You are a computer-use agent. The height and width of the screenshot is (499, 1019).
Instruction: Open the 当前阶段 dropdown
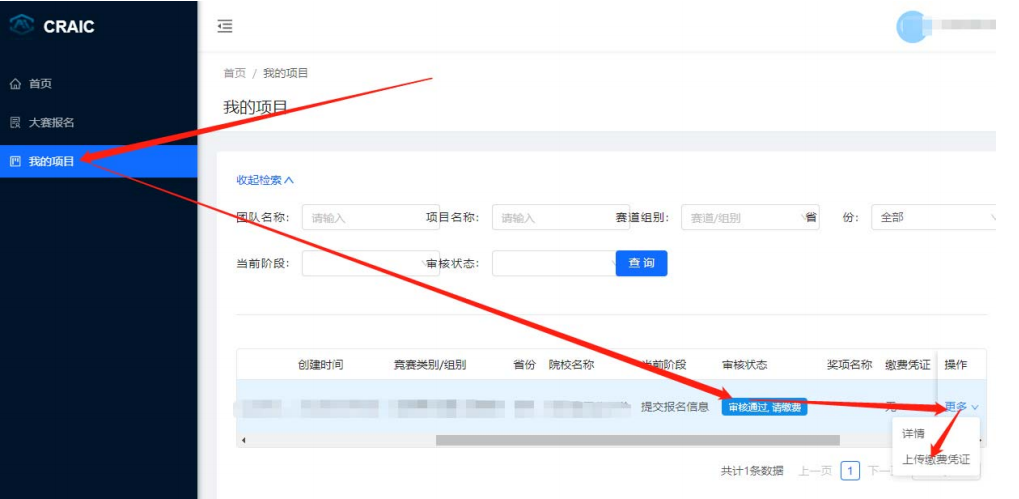368,263
